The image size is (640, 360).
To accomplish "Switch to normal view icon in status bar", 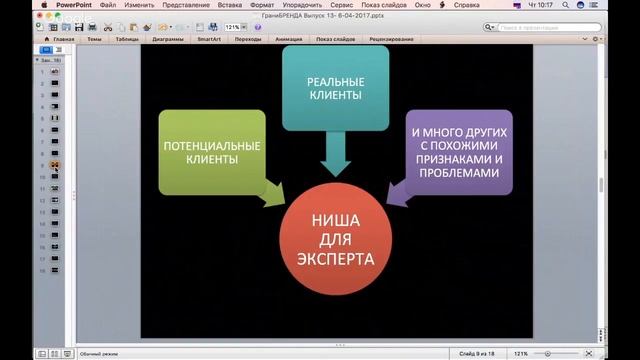I will point(42,354).
